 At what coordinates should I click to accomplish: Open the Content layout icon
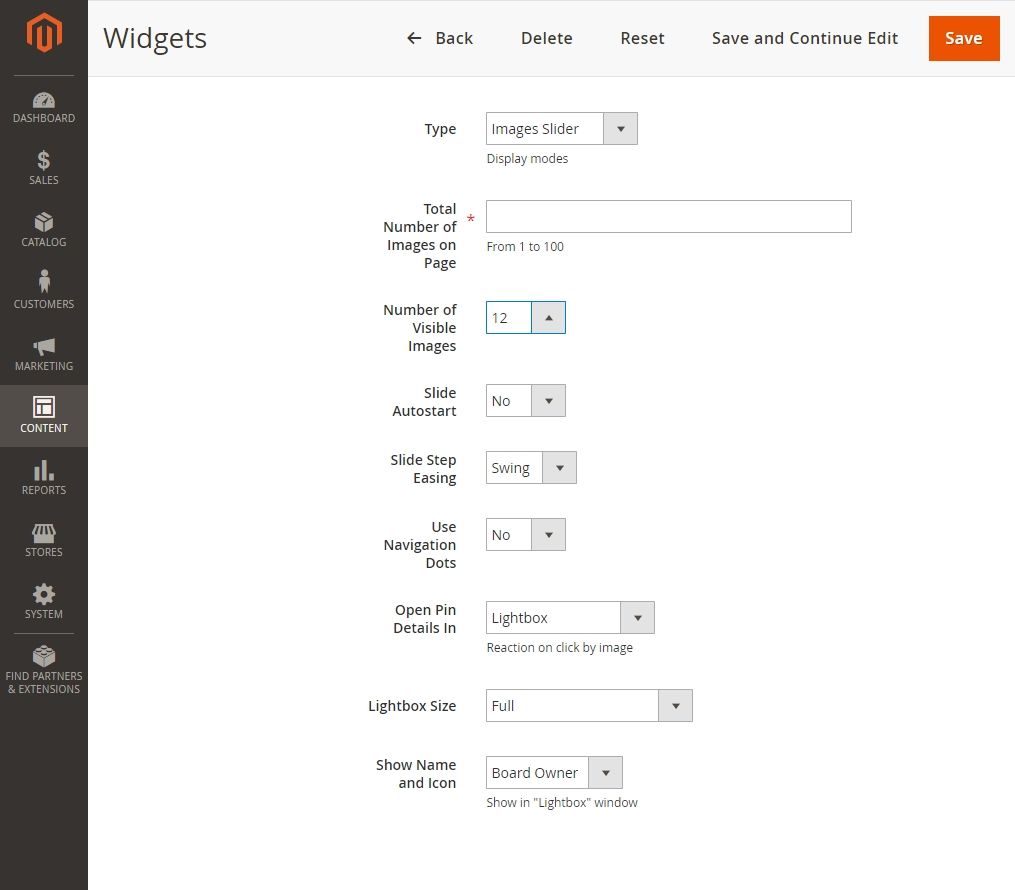44,407
